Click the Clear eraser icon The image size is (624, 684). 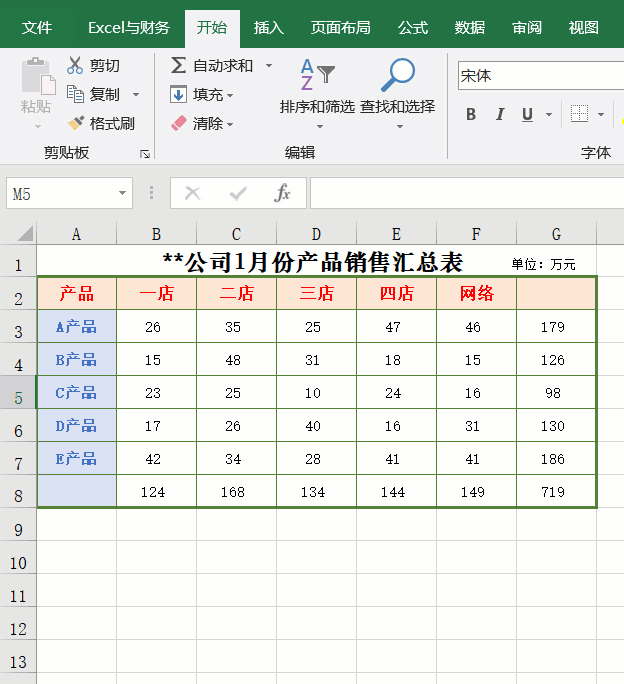[x=178, y=123]
